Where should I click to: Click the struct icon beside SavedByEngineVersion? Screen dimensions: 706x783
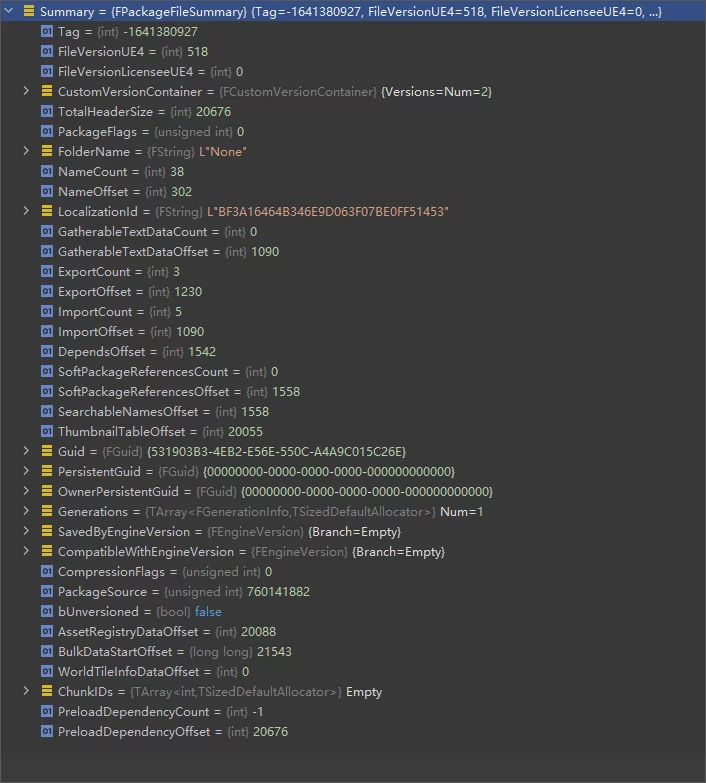pyautogui.click(x=47, y=532)
